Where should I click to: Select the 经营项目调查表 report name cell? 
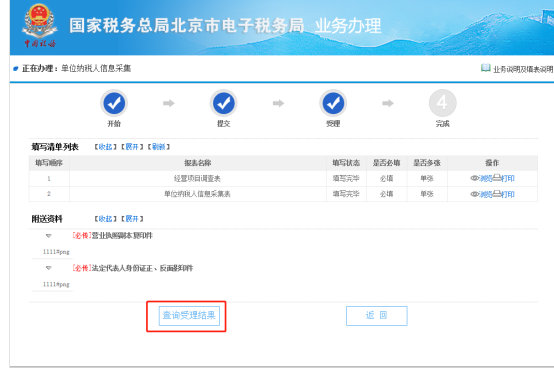click(x=197, y=179)
